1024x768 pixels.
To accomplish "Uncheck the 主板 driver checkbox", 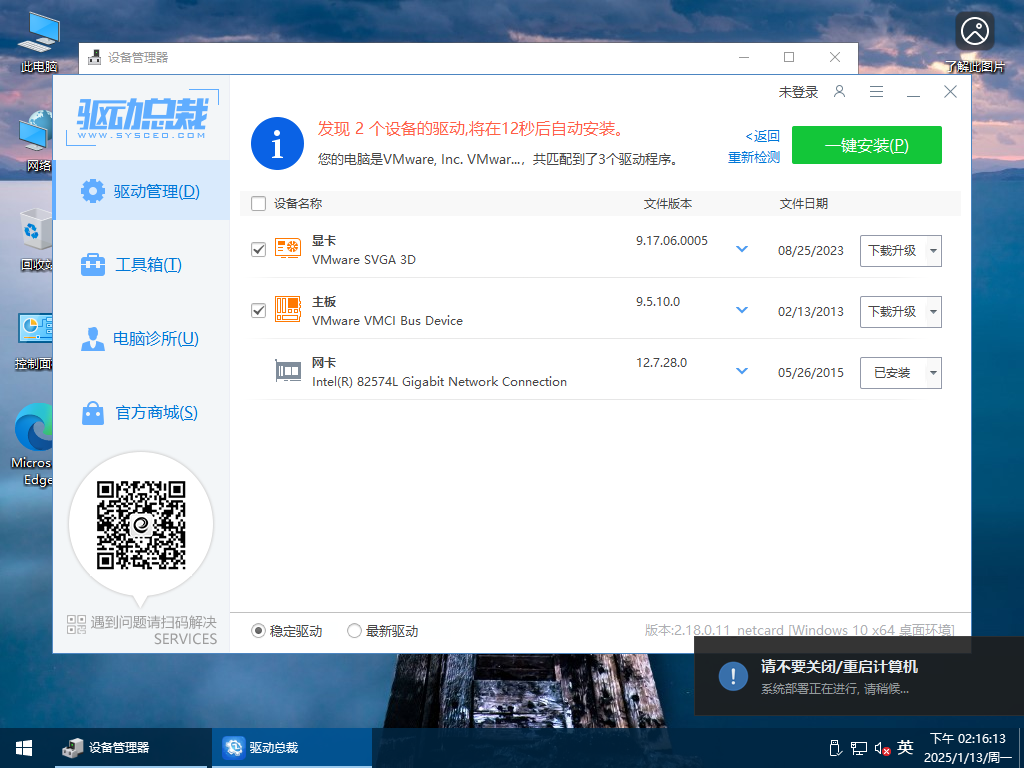I will 259,310.
